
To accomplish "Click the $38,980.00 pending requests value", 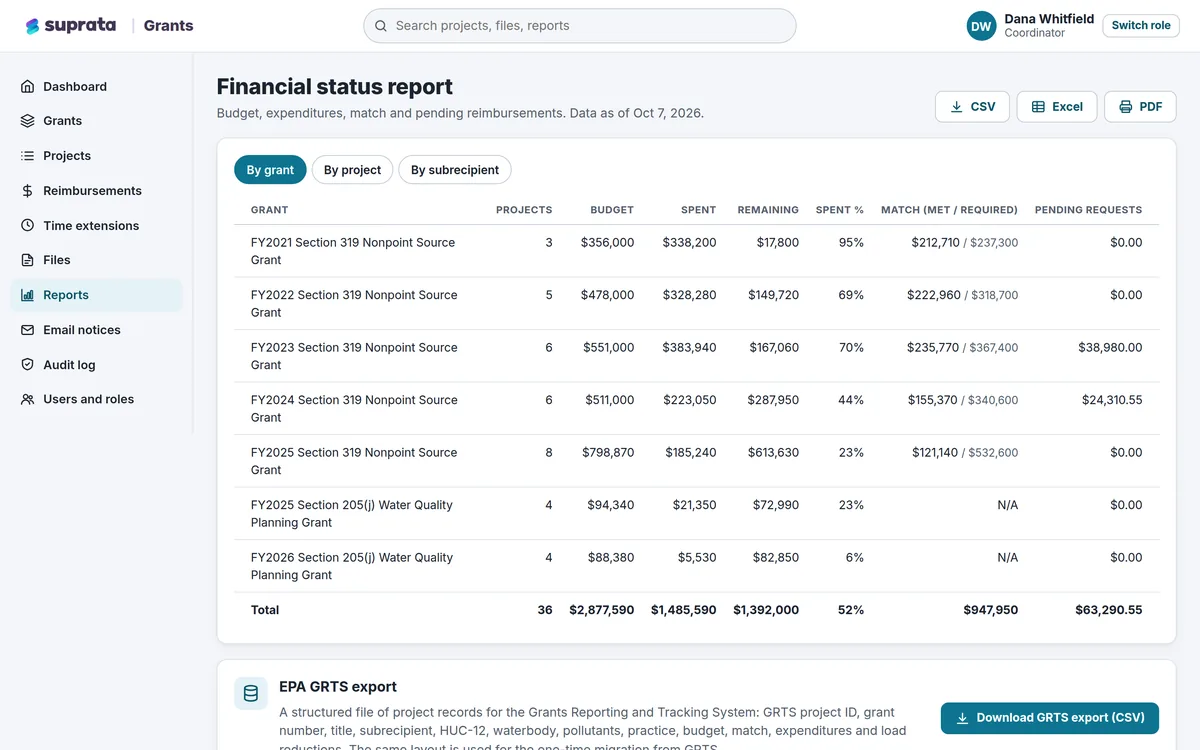I will coord(1110,348).
